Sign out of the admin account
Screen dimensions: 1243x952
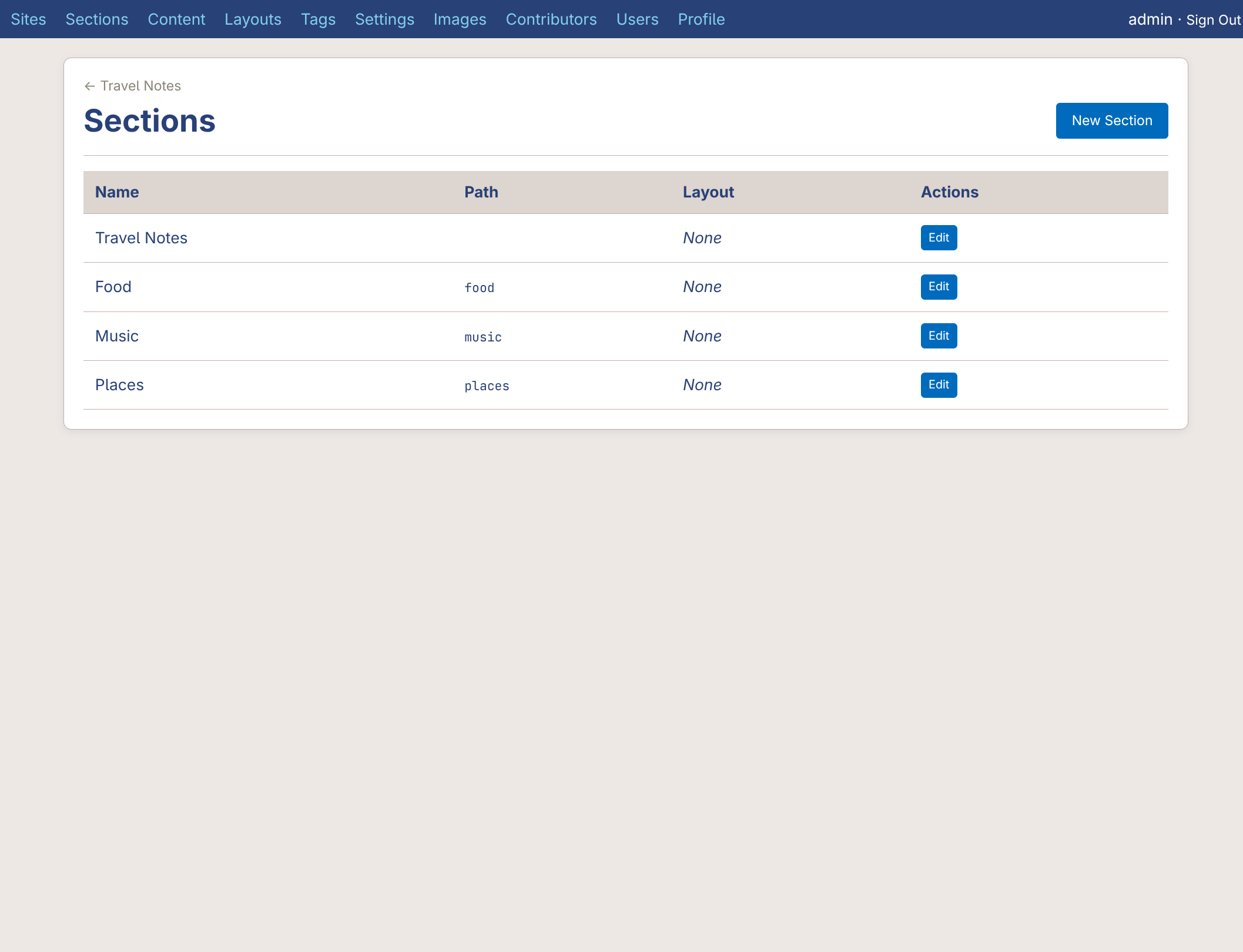pyautogui.click(x=1213, y=19)
